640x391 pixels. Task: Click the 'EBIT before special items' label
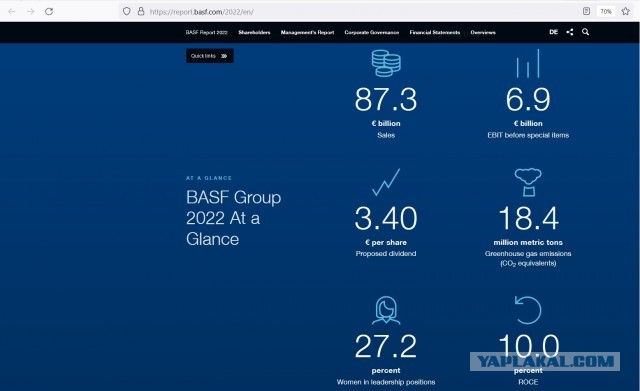(x=528, y=135)
